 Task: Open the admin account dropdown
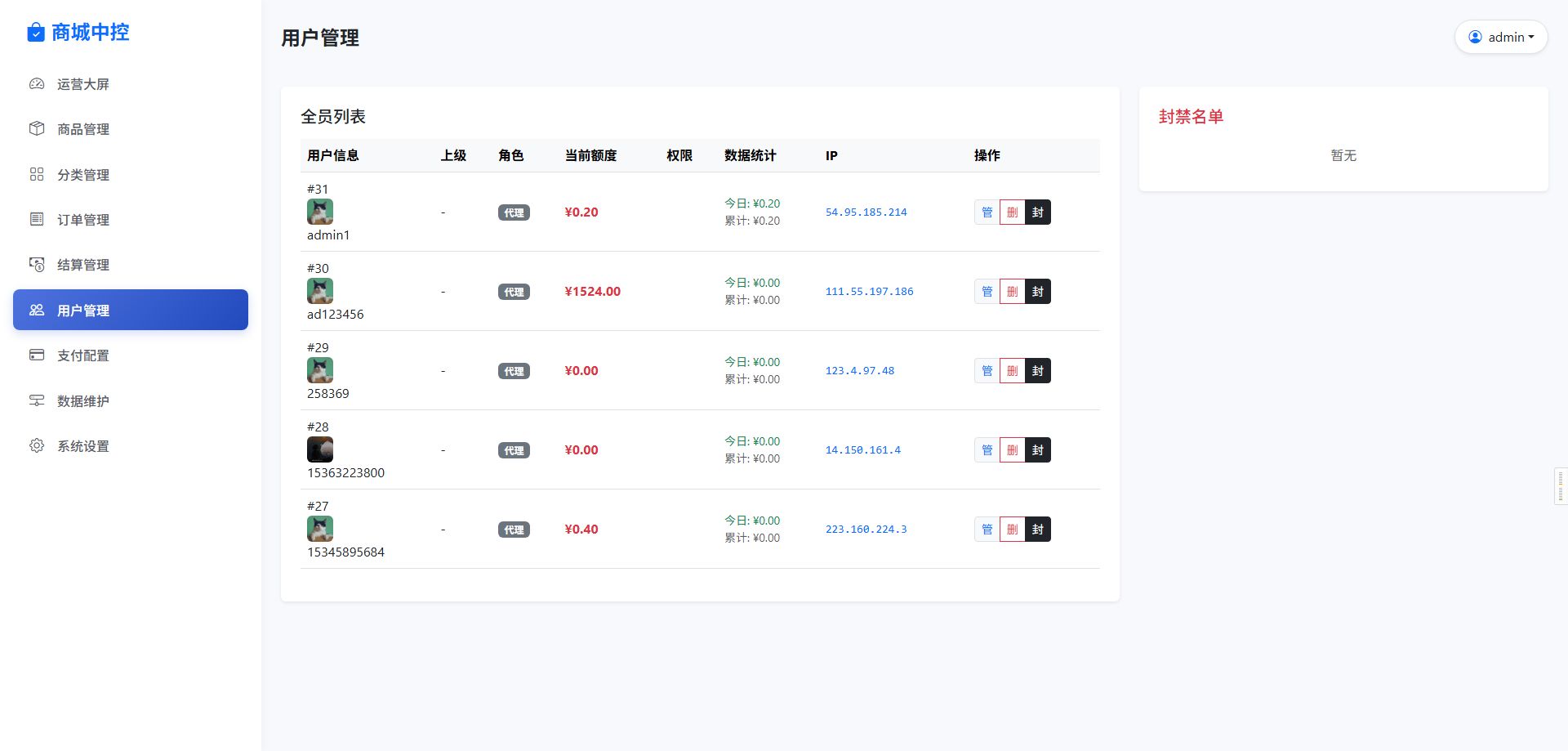point(1501,37)
